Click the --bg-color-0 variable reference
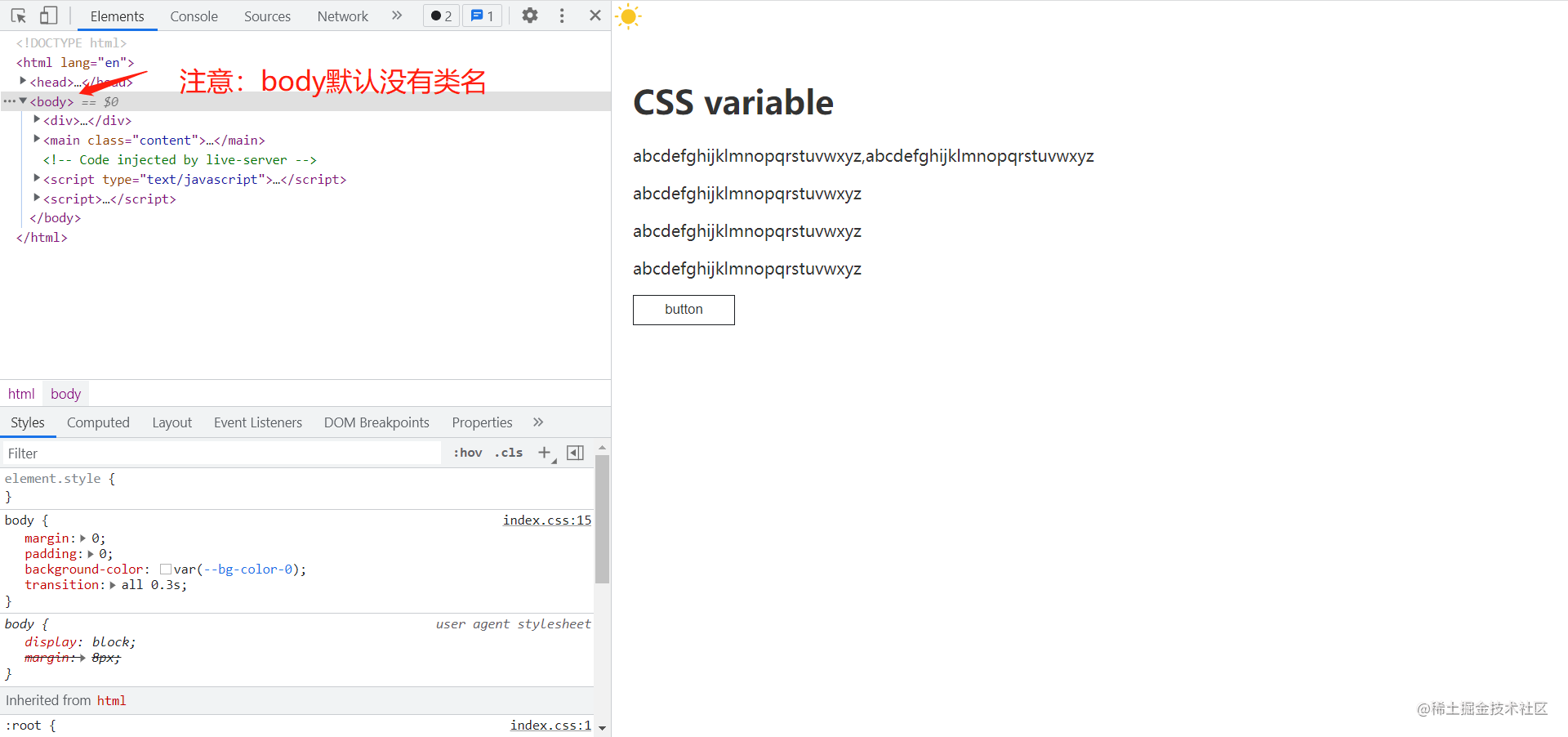1568x737 pixels. pos(248,569)
